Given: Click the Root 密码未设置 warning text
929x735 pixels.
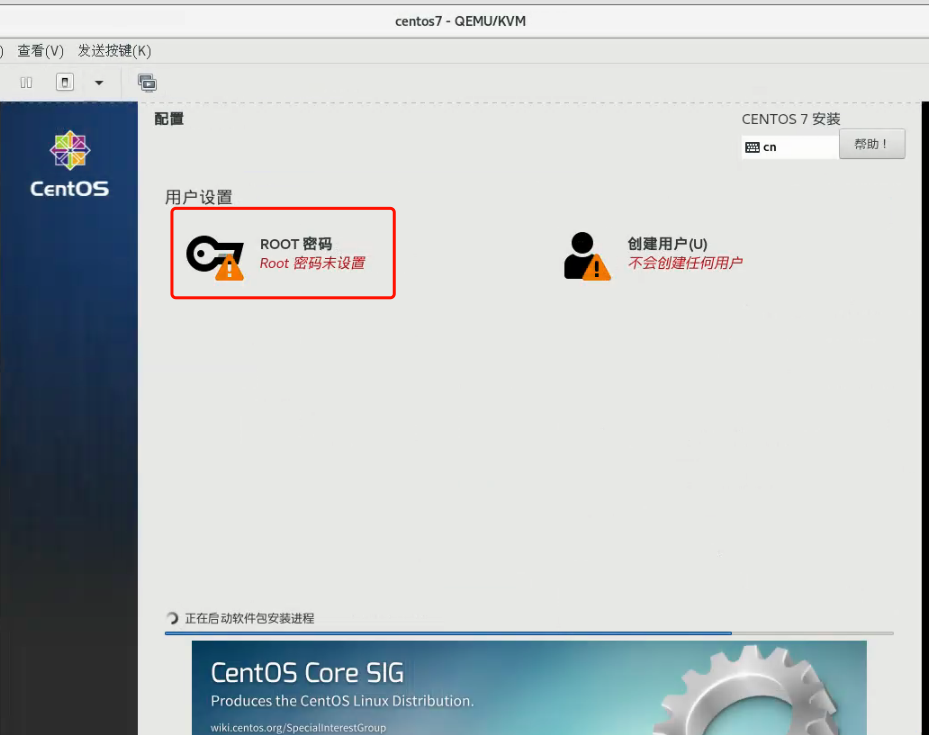Looking at the screenshot, I should click(x=312, y=263).
